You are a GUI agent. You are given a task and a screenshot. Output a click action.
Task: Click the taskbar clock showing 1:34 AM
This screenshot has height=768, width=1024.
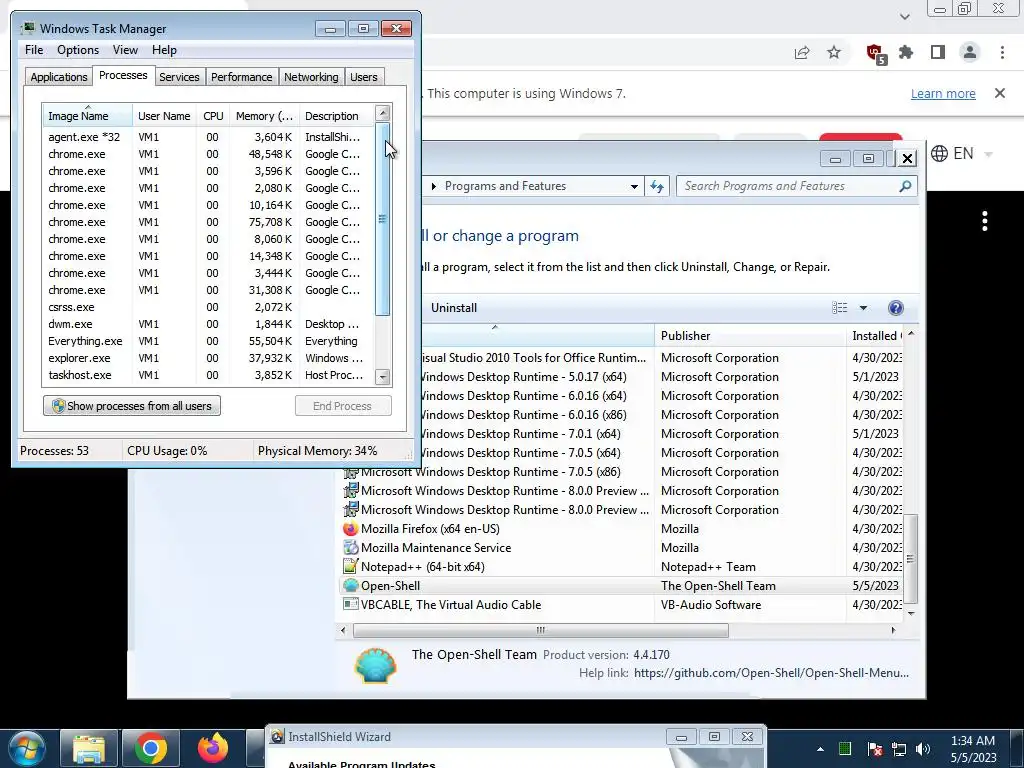973,749
